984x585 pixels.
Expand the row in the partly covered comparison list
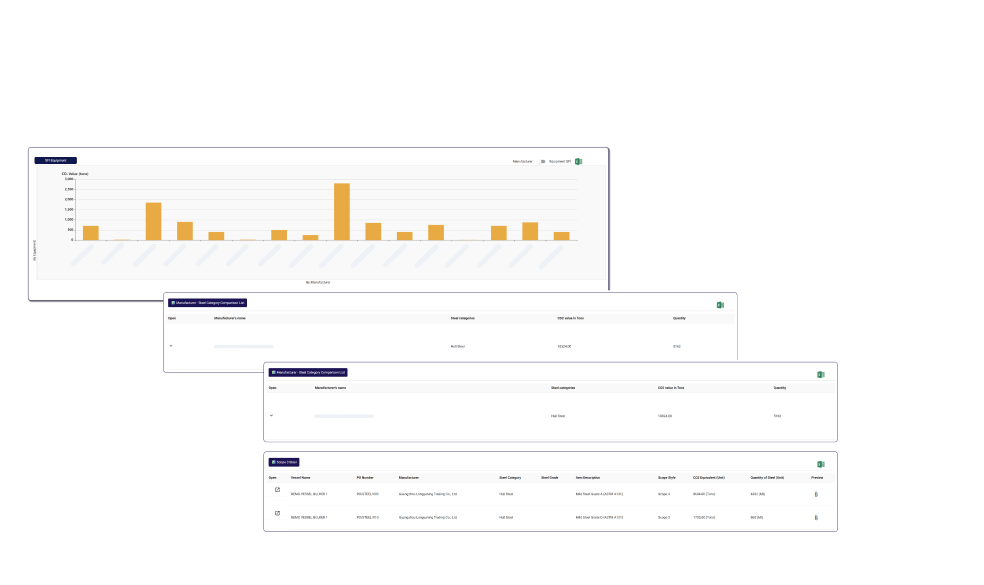(171, 346)
